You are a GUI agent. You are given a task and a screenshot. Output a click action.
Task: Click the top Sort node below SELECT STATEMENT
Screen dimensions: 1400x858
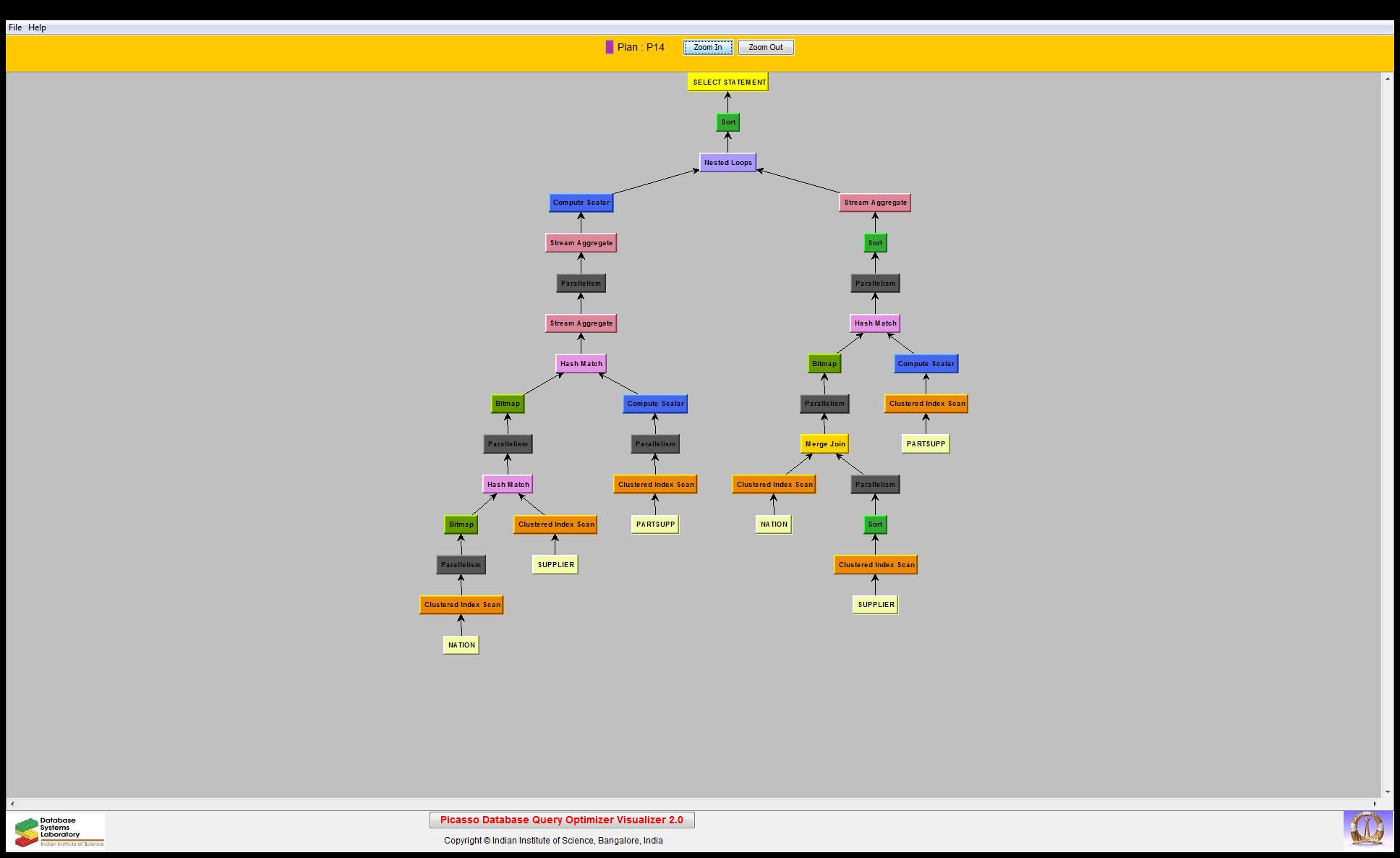(x=727, y=122)
